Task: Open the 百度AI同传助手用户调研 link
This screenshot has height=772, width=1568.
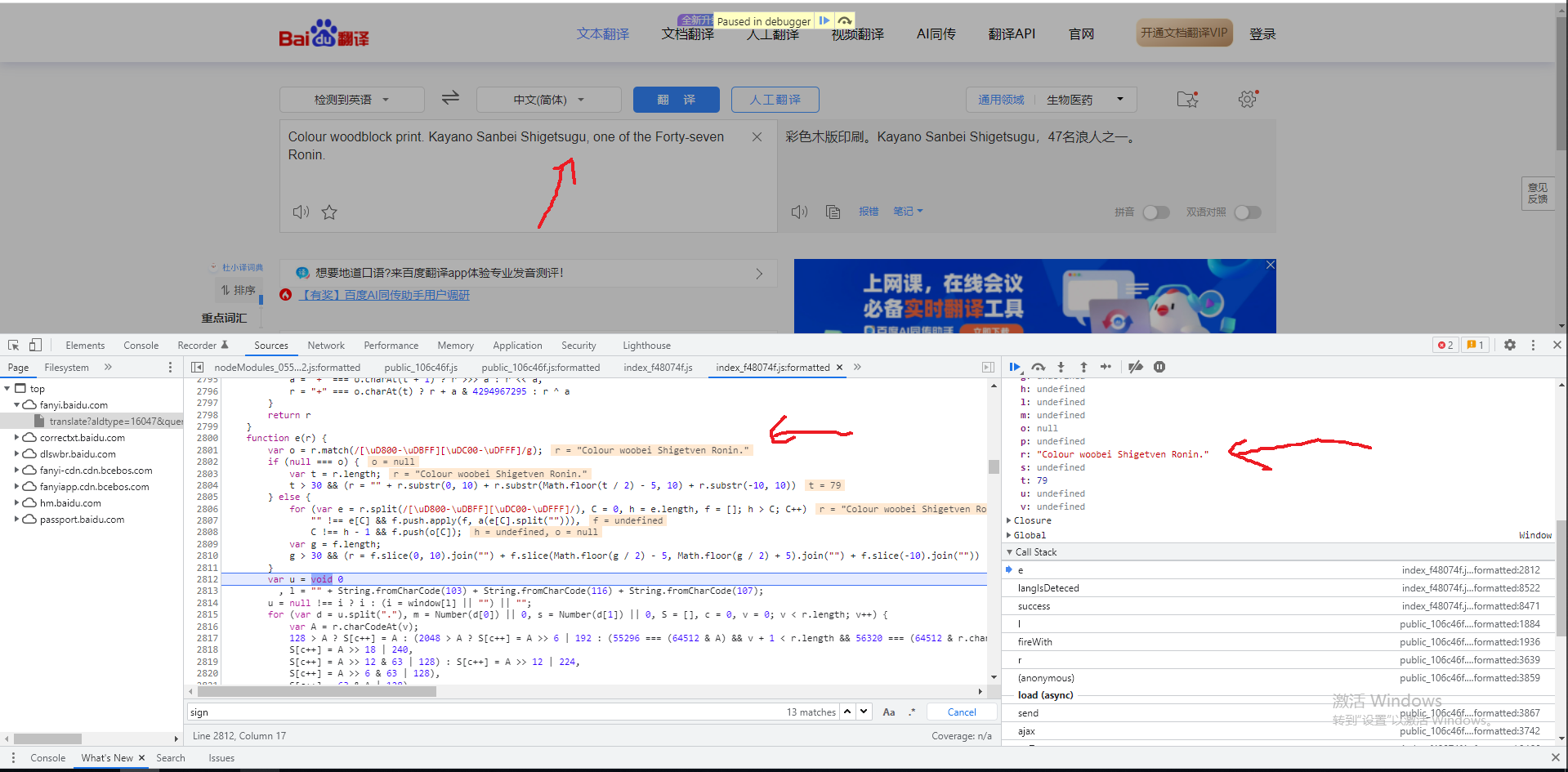Action: 384,295
